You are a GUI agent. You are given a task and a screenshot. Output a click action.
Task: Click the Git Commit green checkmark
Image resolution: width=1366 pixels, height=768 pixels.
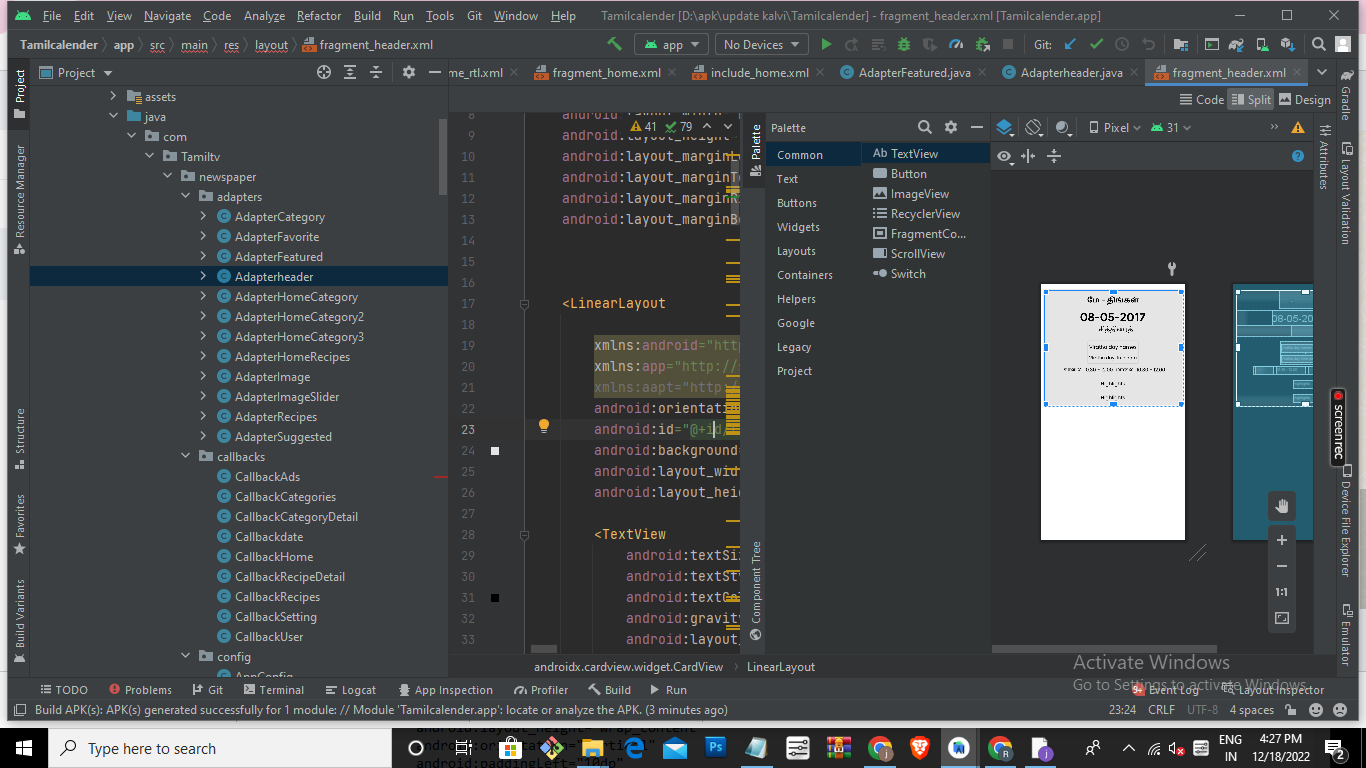coord(1096,45)
